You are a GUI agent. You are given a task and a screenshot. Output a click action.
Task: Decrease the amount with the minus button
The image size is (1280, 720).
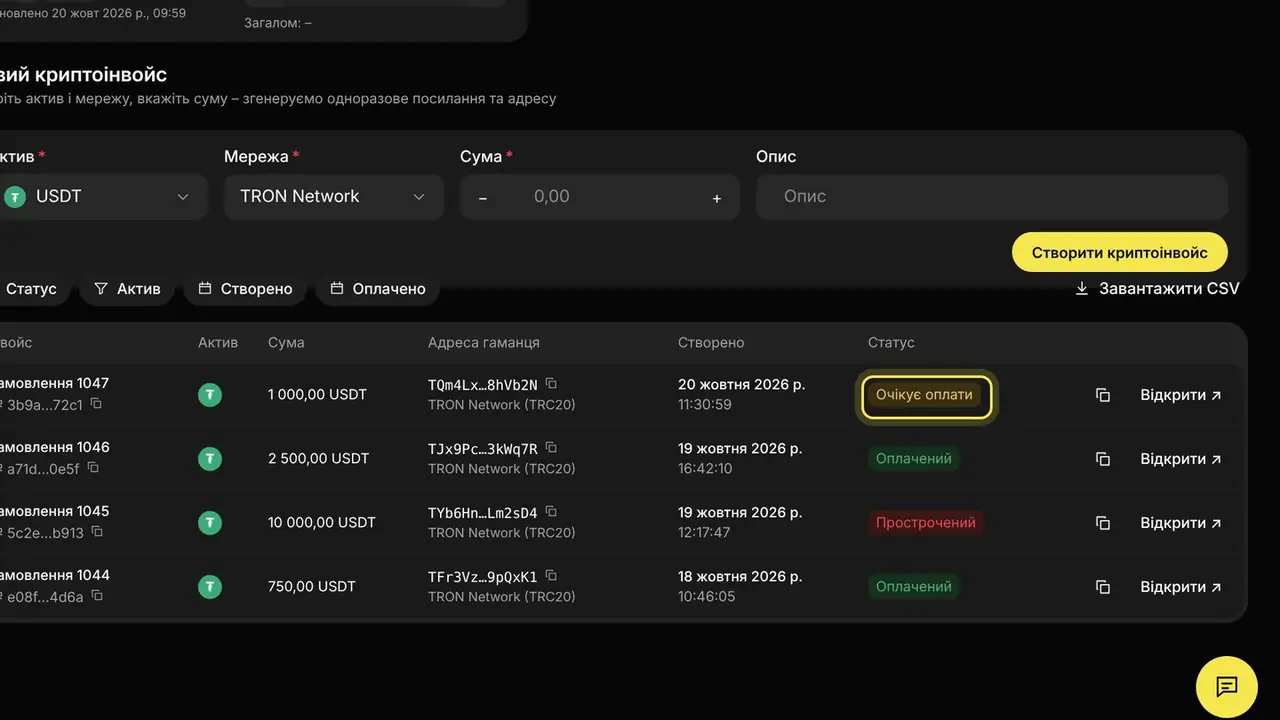483,198
